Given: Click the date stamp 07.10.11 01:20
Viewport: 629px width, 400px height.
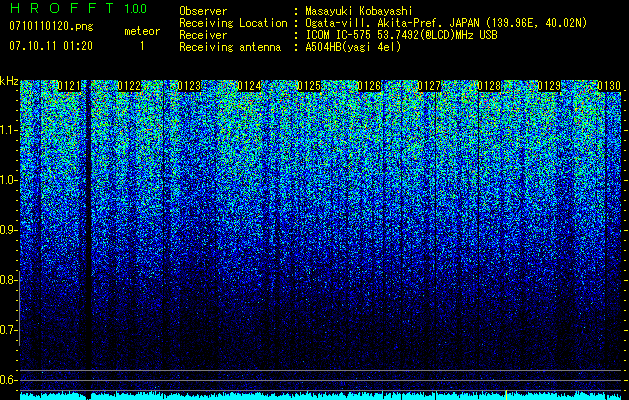Looking at the screenshot, I should pos(51,46).
